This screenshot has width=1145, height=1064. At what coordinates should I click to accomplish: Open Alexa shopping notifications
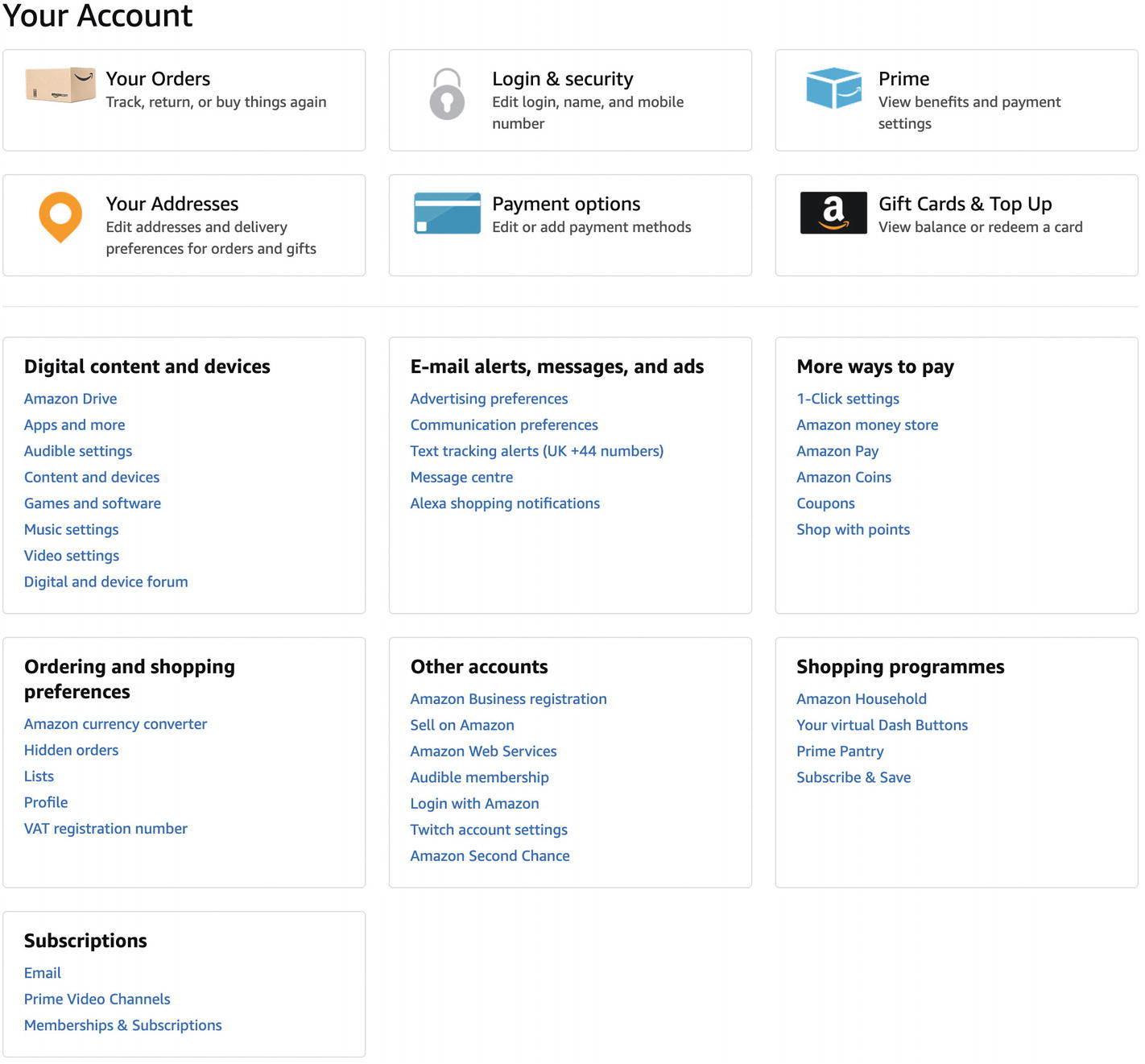click(505, 503)
